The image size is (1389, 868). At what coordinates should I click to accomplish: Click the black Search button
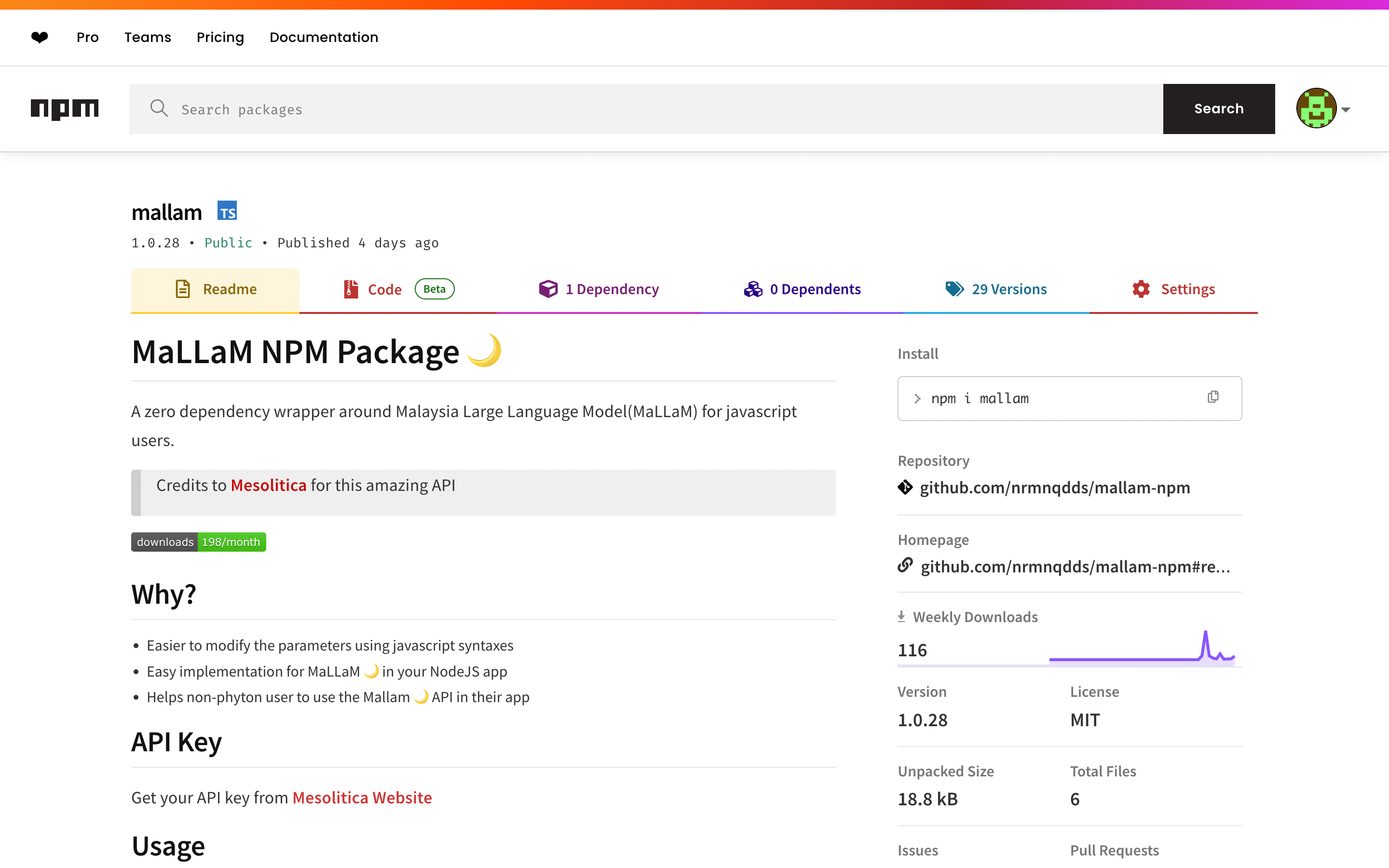(1219, 109)
